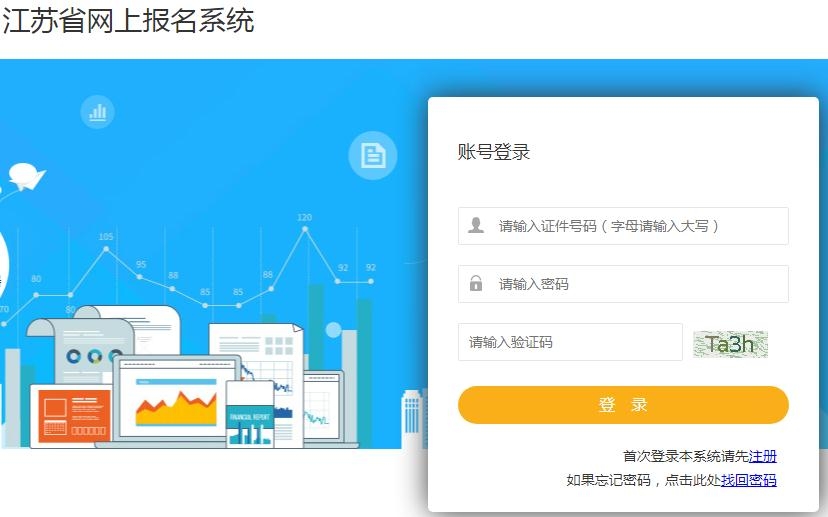Click the document circle icon in banner
The image size is (828, 517).
pyautogui.click(x=373, y=155)
